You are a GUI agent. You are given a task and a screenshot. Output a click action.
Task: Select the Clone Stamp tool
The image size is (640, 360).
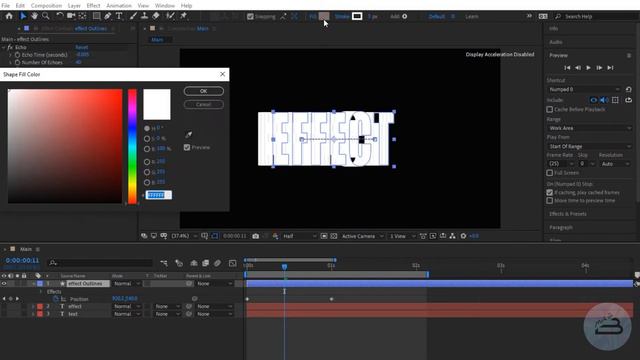[x=144, y=16]
